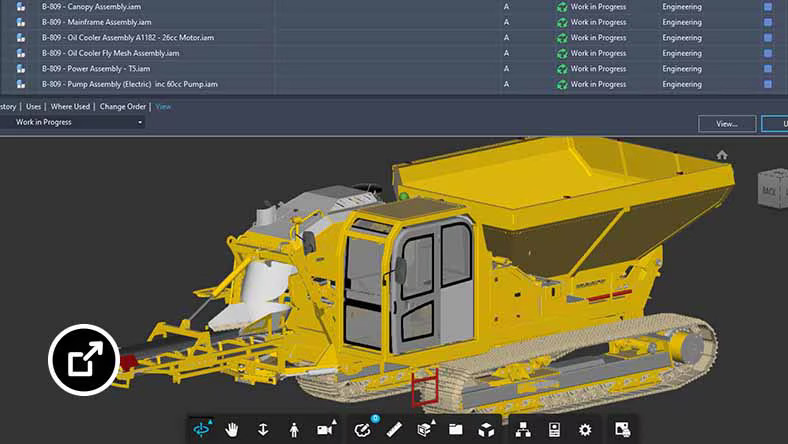Click file icon of Oil Cooler Assembly A1182 row
The width and height of the screenshot is (788, 444).
[x=21, y=38]
